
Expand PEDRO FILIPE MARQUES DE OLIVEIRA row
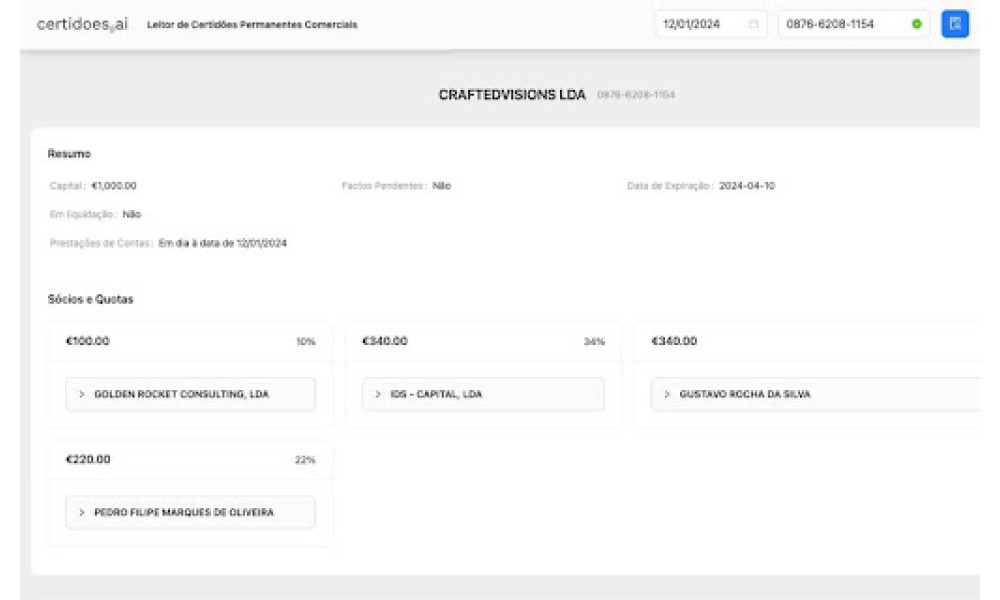click(x=190, y=512)
